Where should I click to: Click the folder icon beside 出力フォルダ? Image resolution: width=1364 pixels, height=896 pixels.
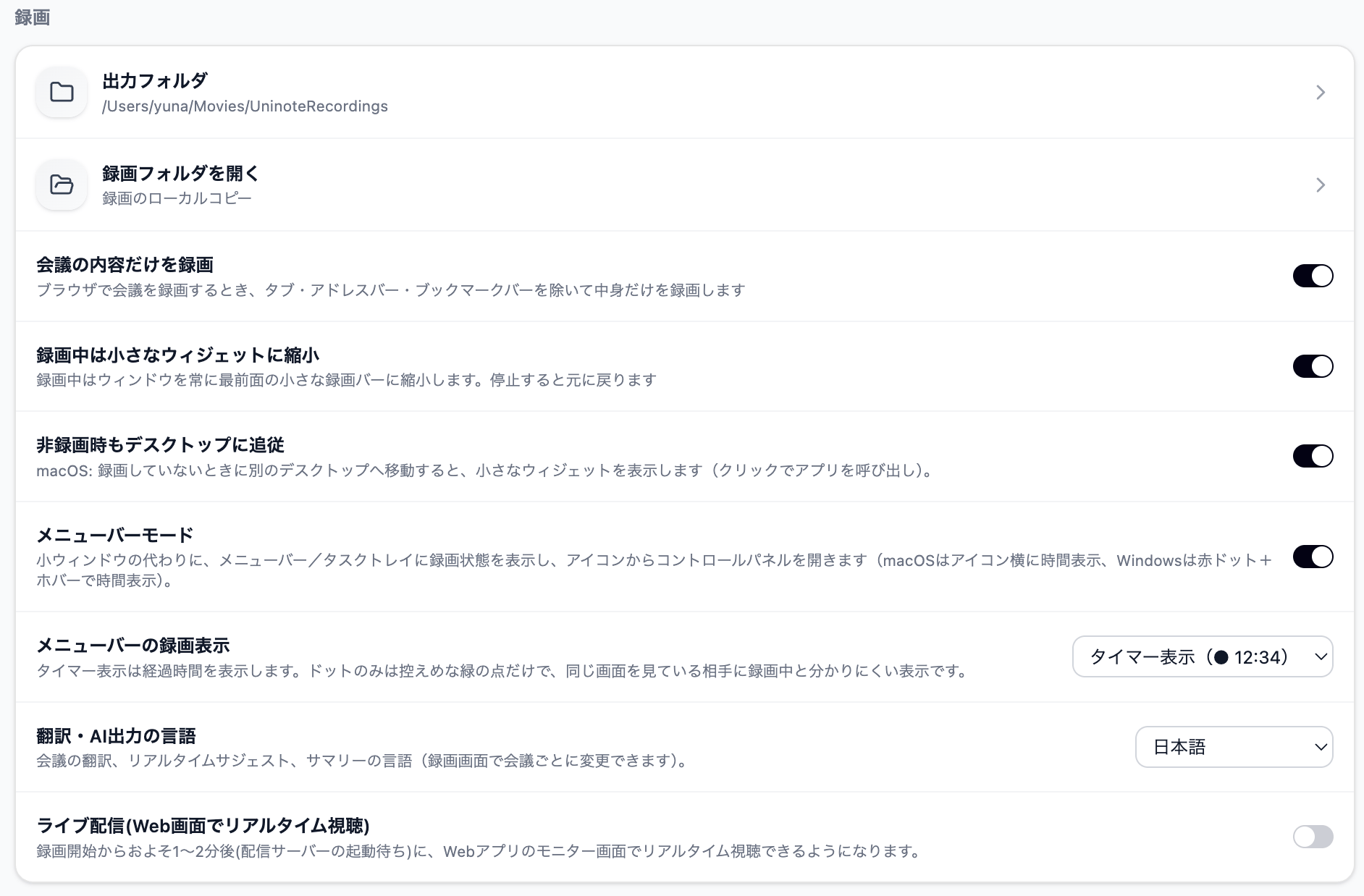tap(62, 92)
